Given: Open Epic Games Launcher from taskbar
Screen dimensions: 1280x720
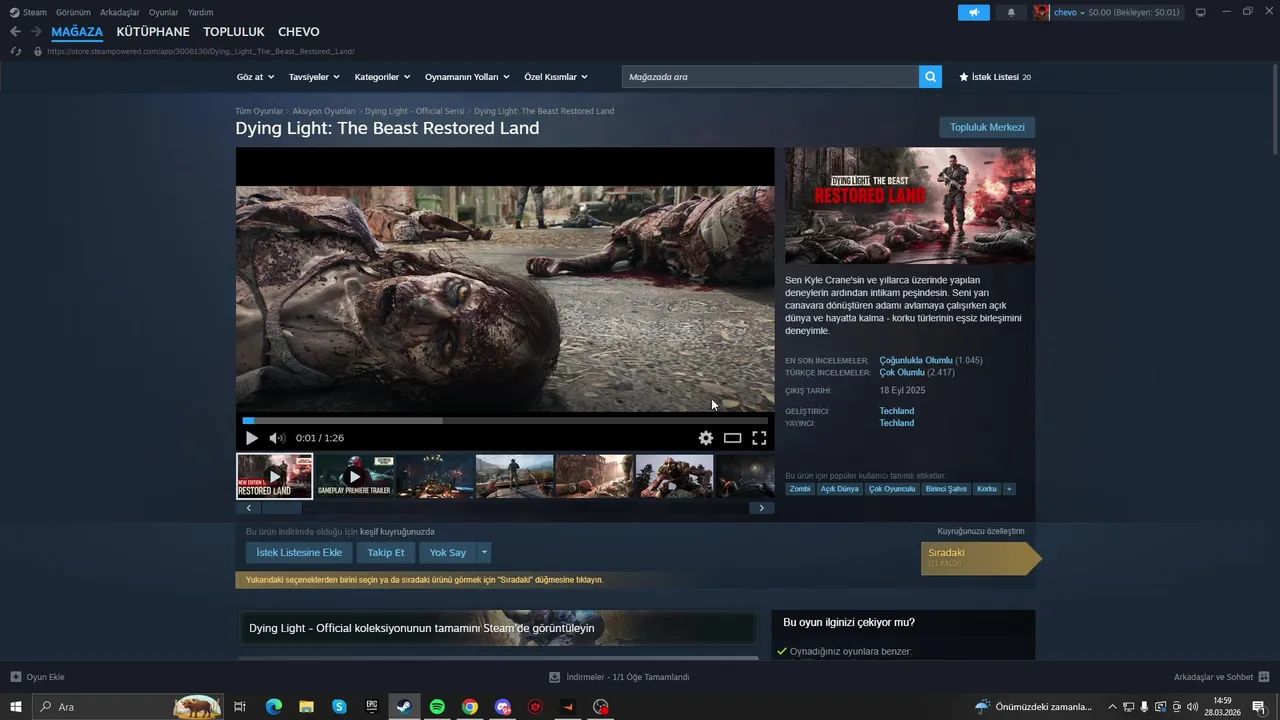Looking at the screenshot, I should 372,707.
